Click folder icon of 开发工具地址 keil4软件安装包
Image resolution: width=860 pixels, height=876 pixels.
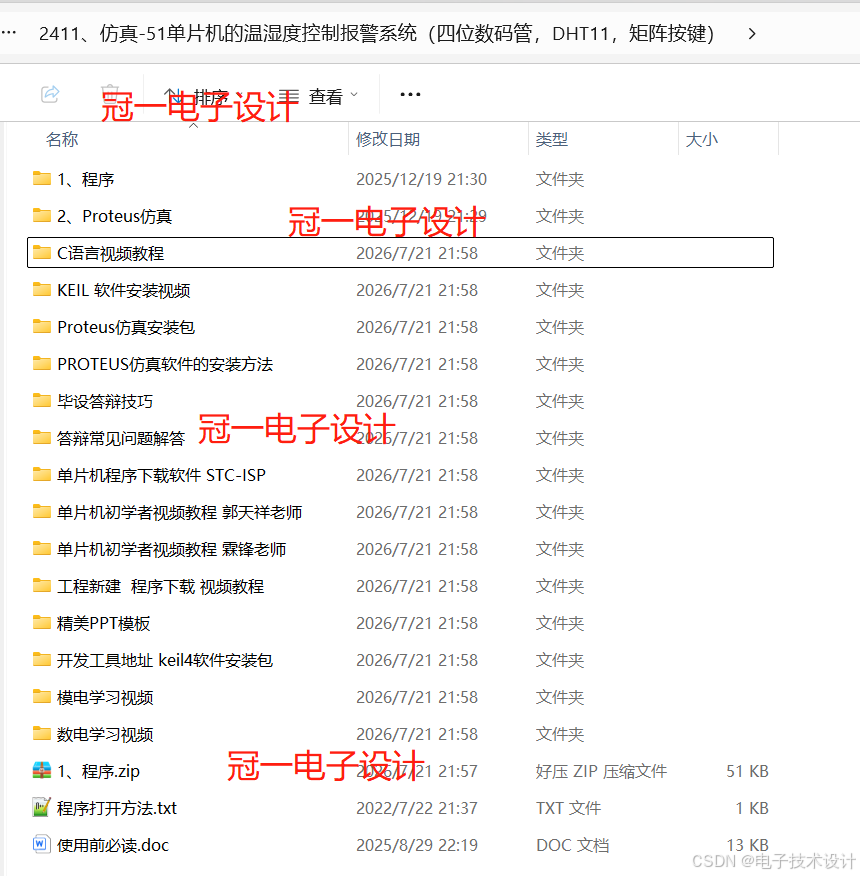[42, 660]
